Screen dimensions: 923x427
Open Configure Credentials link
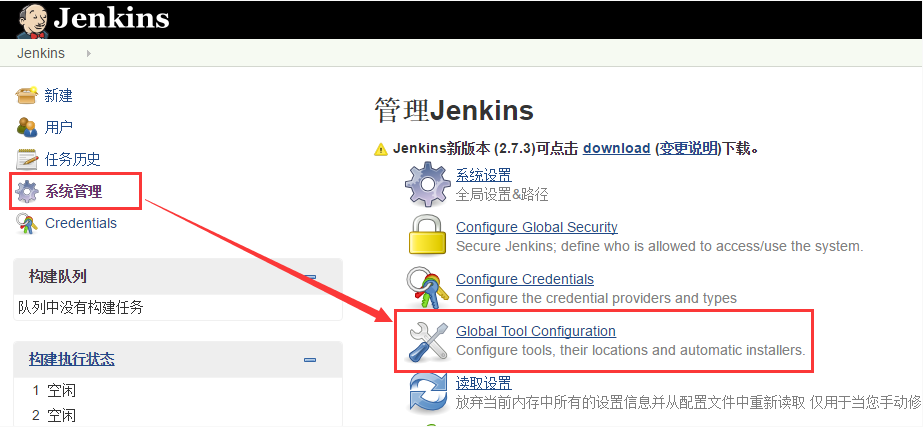pyautogui.click(x=525, y=279)
